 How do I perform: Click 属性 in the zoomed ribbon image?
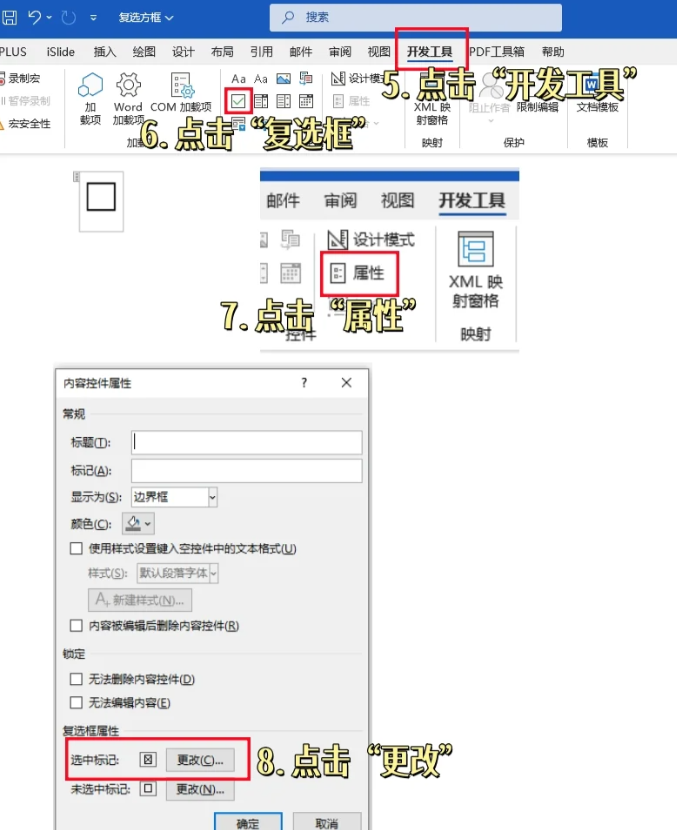coord(359,273)
